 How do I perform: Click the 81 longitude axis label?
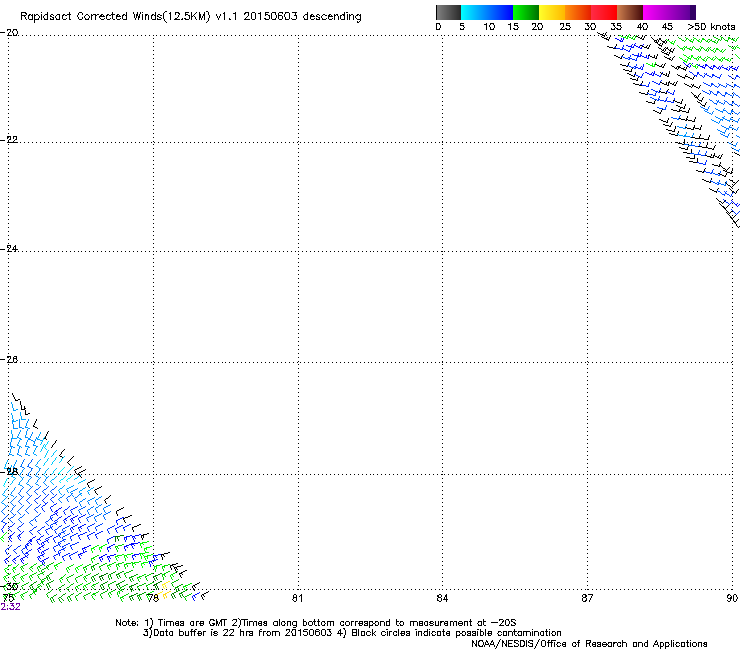[x=297, y=598]
